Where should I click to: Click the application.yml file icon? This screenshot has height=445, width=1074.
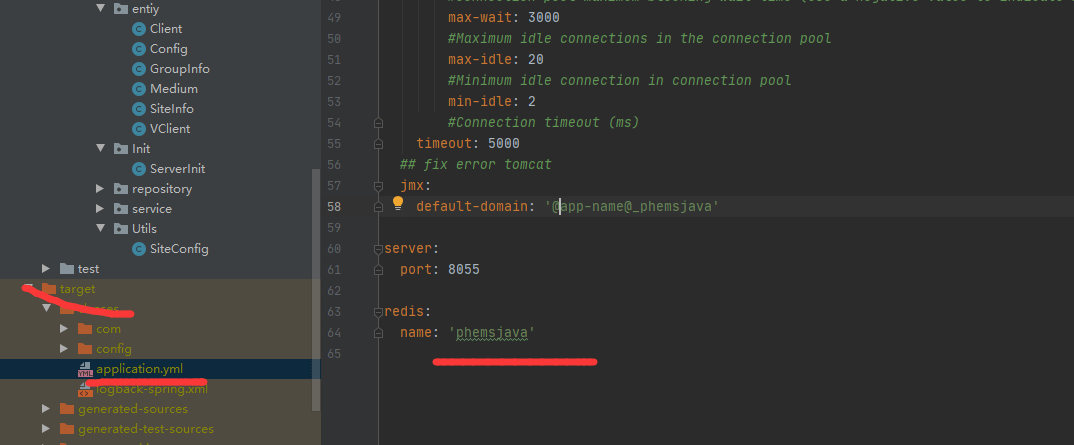(84, 369)
